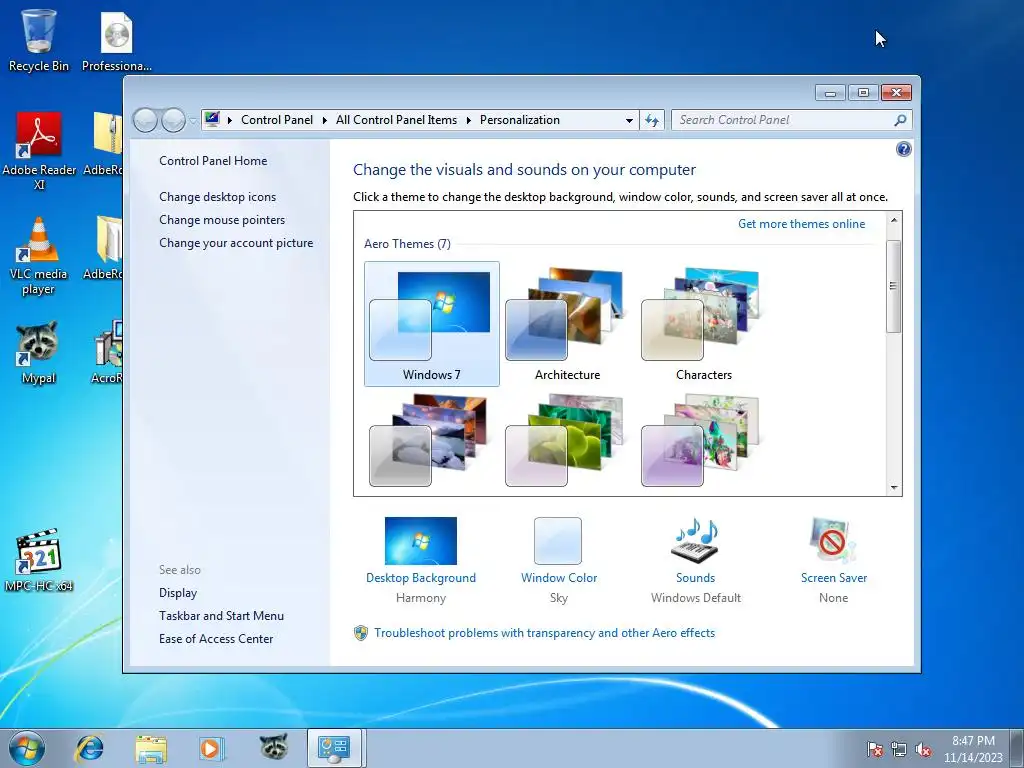Click the theme list scroll down arrow

(x=894, y=488)
